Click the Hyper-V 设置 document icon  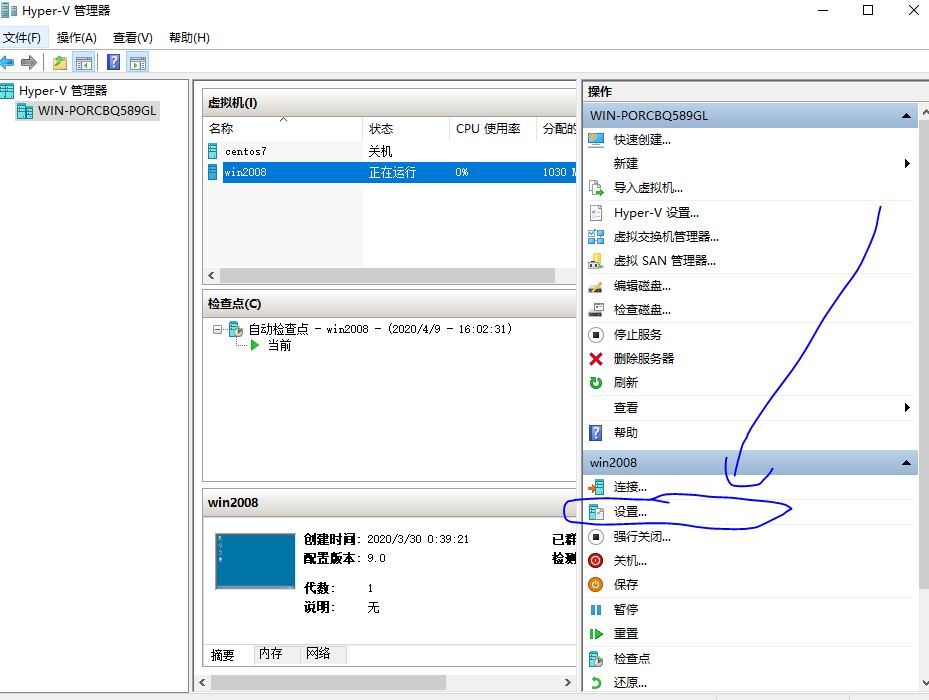pos(596,213)
